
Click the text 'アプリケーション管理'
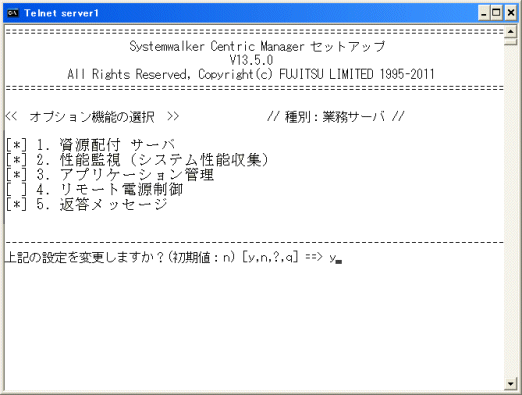[x=137, y=174]
